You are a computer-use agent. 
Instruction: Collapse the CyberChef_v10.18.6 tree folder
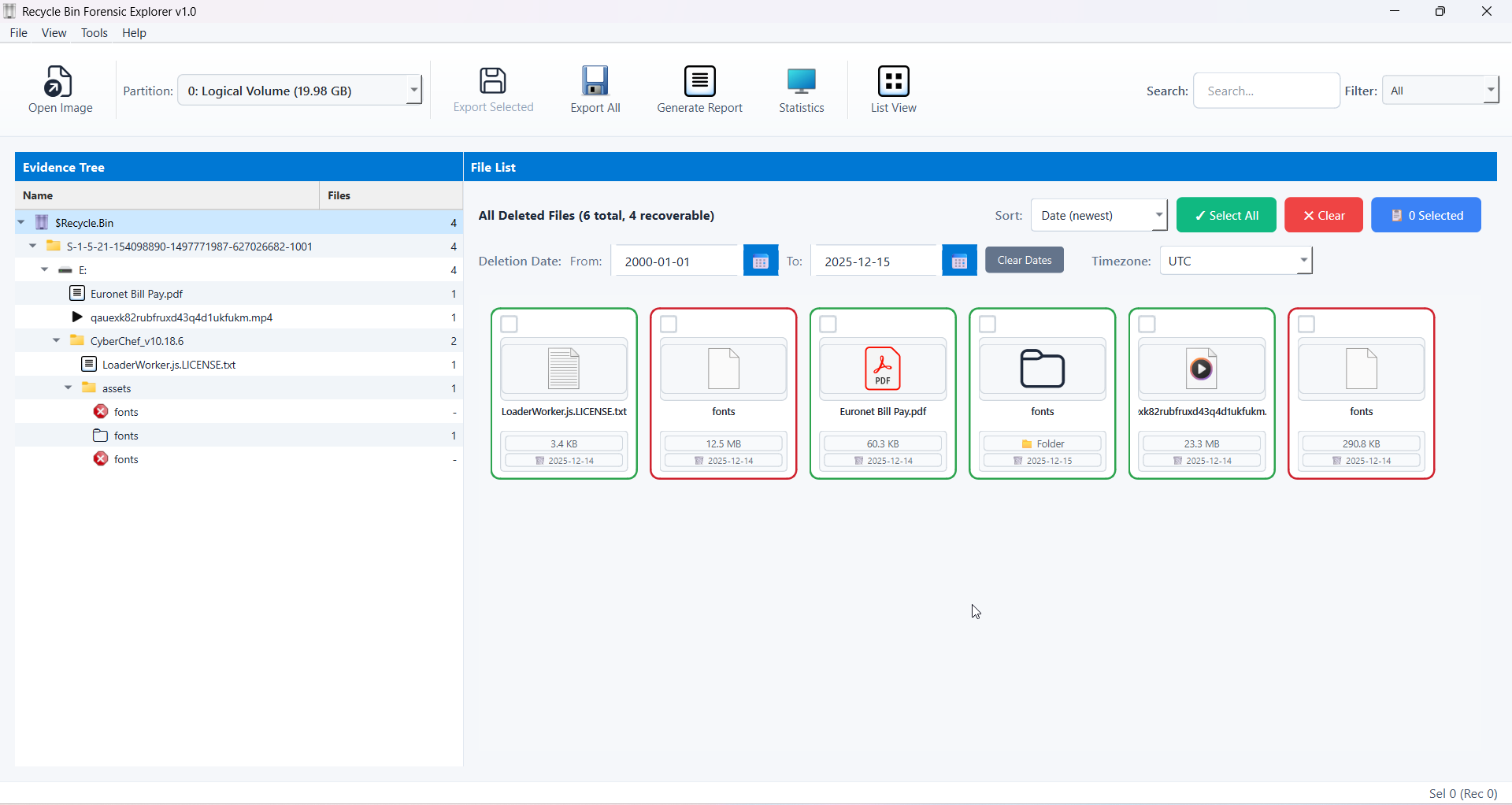click(57, 341)
